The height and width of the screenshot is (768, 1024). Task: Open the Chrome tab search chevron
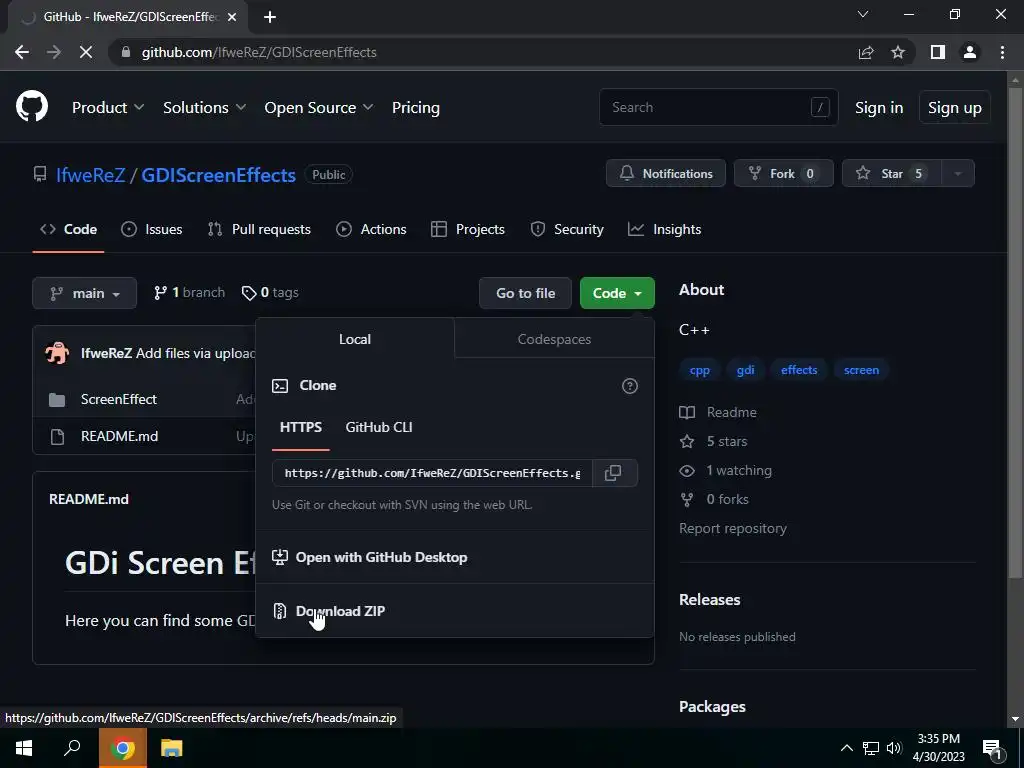point(863,14)
